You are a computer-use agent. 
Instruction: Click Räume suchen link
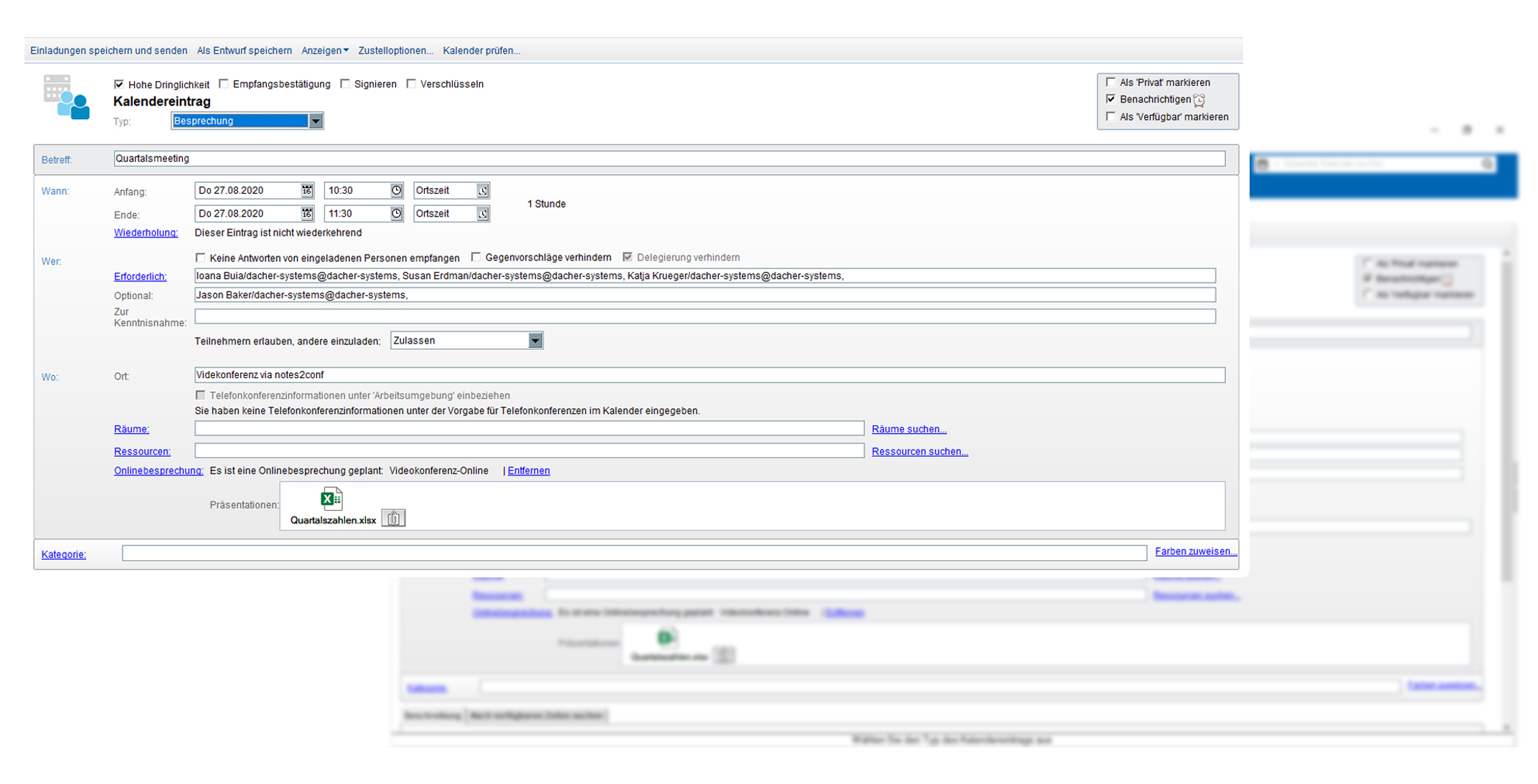[x=909, y=429]
